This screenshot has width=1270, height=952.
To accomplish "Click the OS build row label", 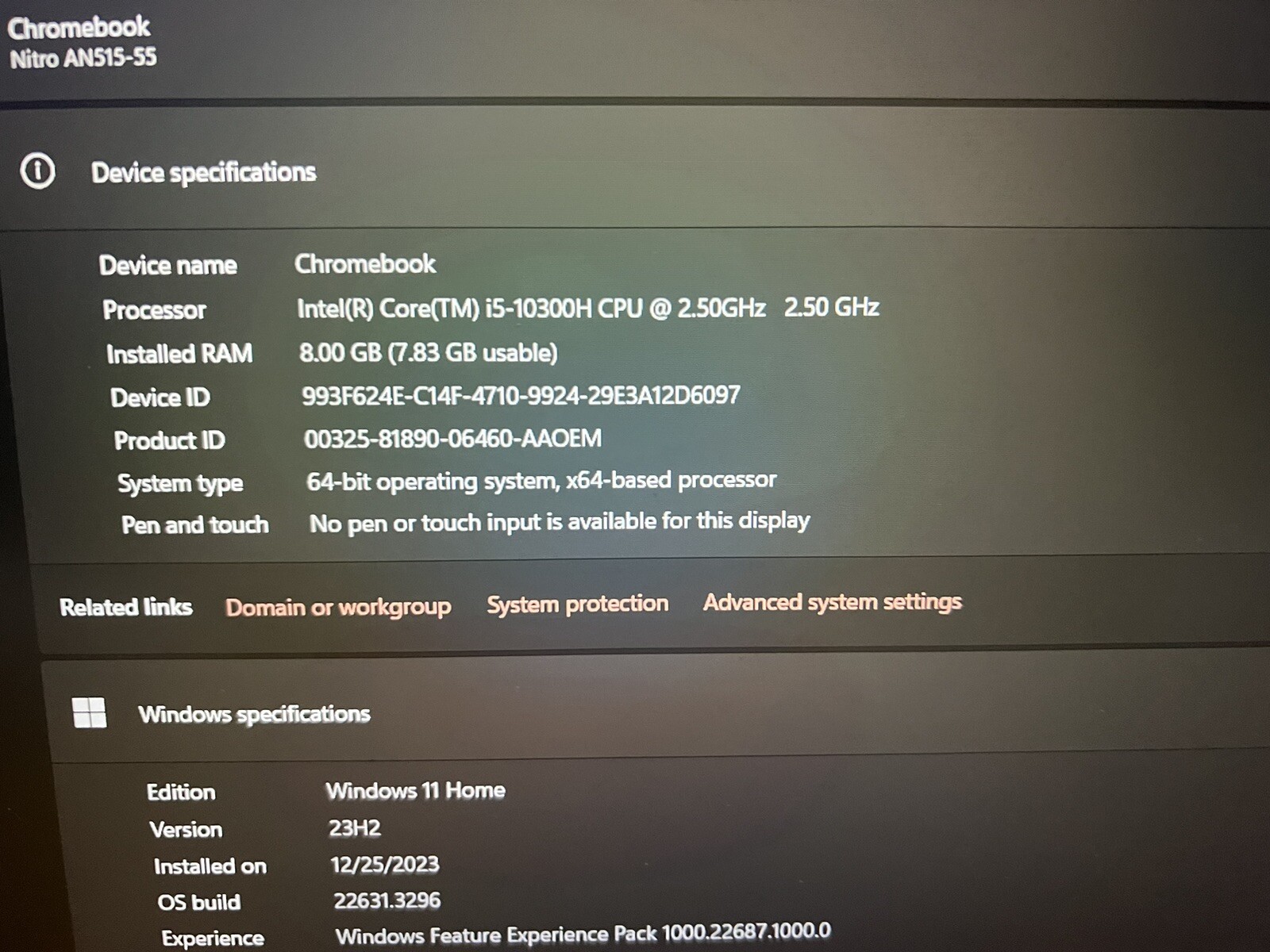I will [198, 903].
